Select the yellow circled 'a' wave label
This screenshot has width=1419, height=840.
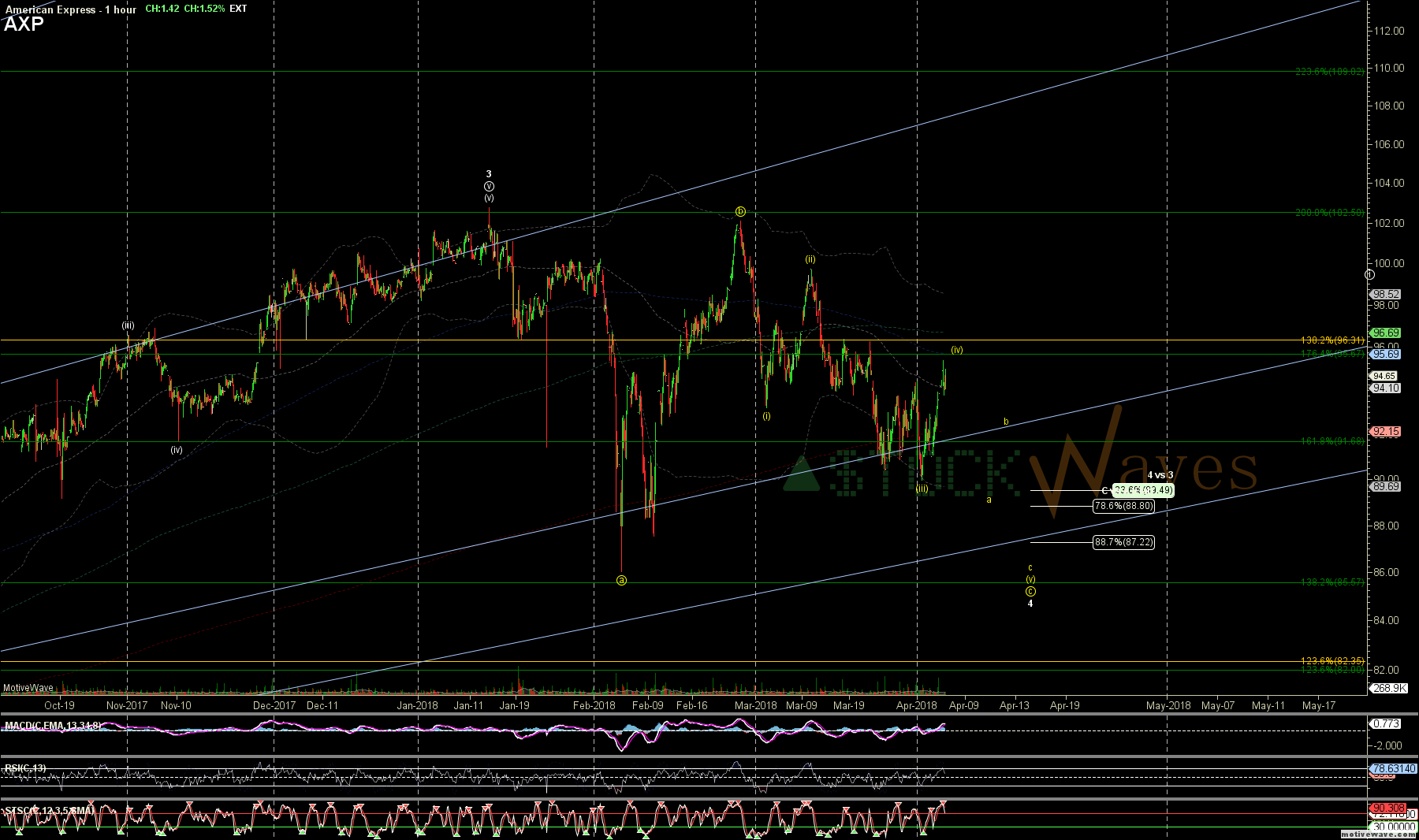pyautogui.click(x=621, y=580)
